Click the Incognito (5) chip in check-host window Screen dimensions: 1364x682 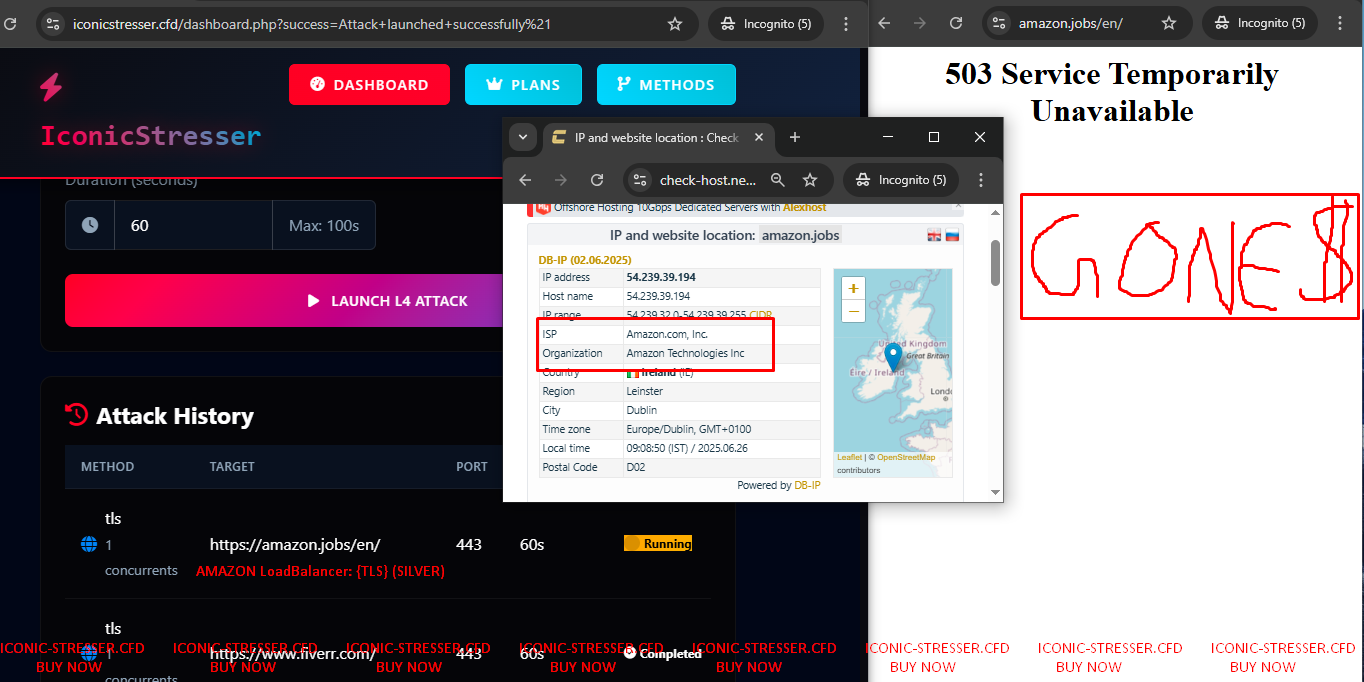tap(902, 180)
